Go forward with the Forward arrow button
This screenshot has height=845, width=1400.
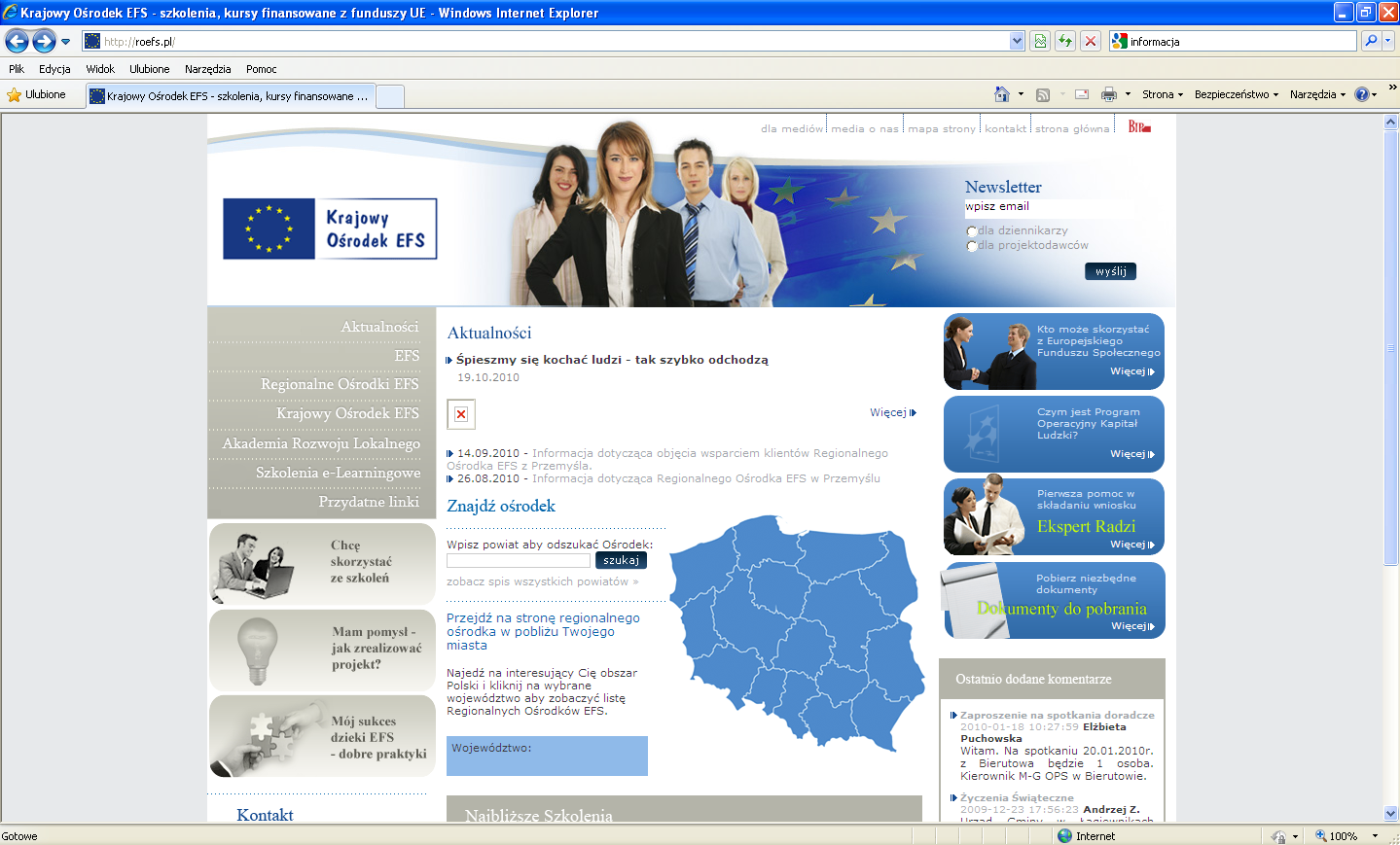[x=44, y=41]
